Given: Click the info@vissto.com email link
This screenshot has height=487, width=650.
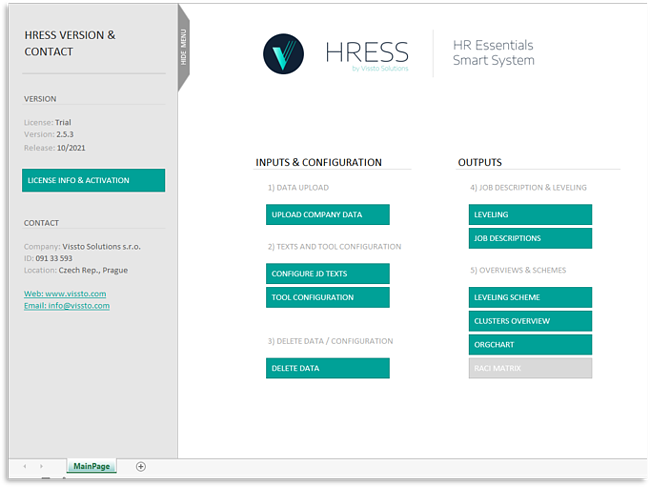Looking at the screenshot, I should coord(67,306).
